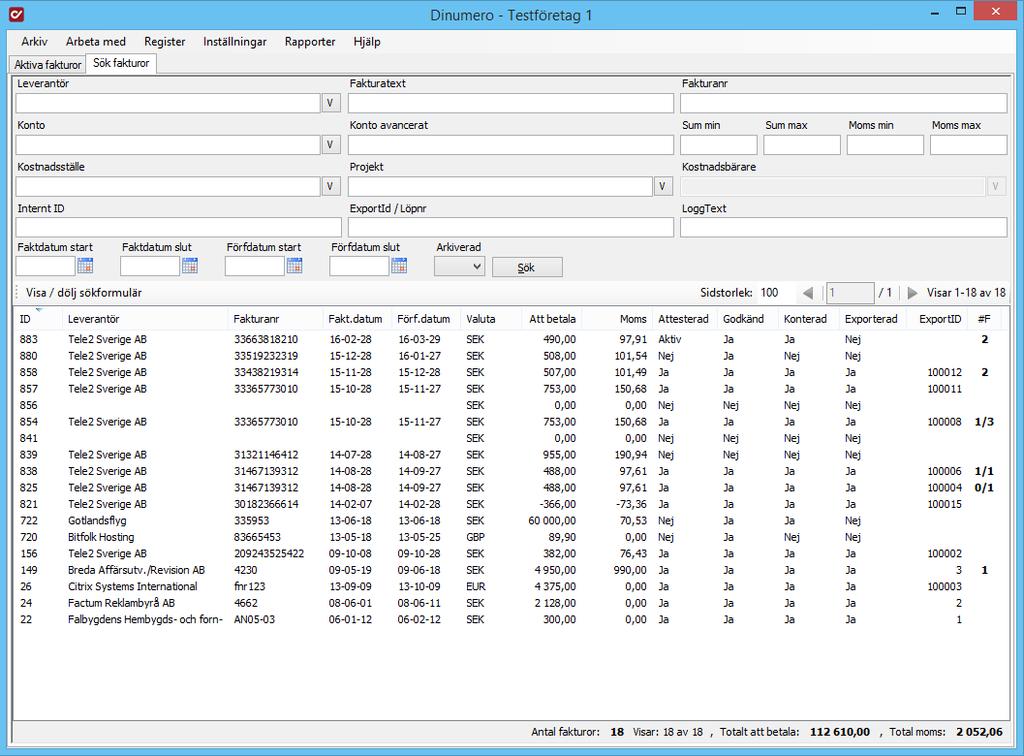Select the Bitfolk Hosting row
This screenshot has height=756, width=1024.
[511, 537]
